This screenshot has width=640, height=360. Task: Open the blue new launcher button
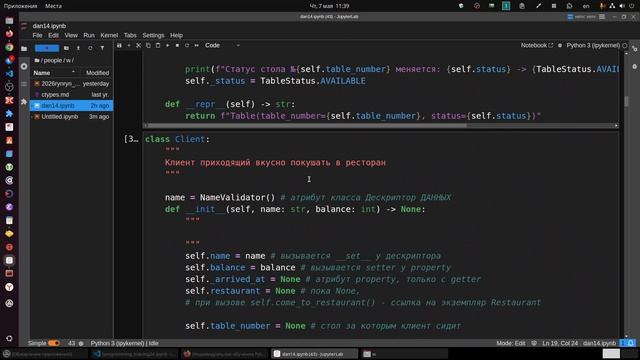[x=47, y=48]
